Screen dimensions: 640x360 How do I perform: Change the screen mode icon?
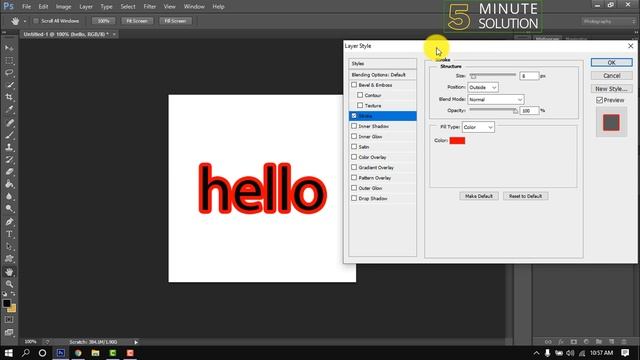click(9, 332)
